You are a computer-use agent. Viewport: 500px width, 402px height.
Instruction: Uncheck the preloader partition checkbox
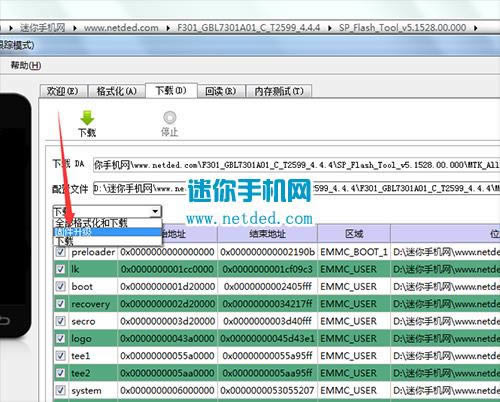[x=60, y=252]
